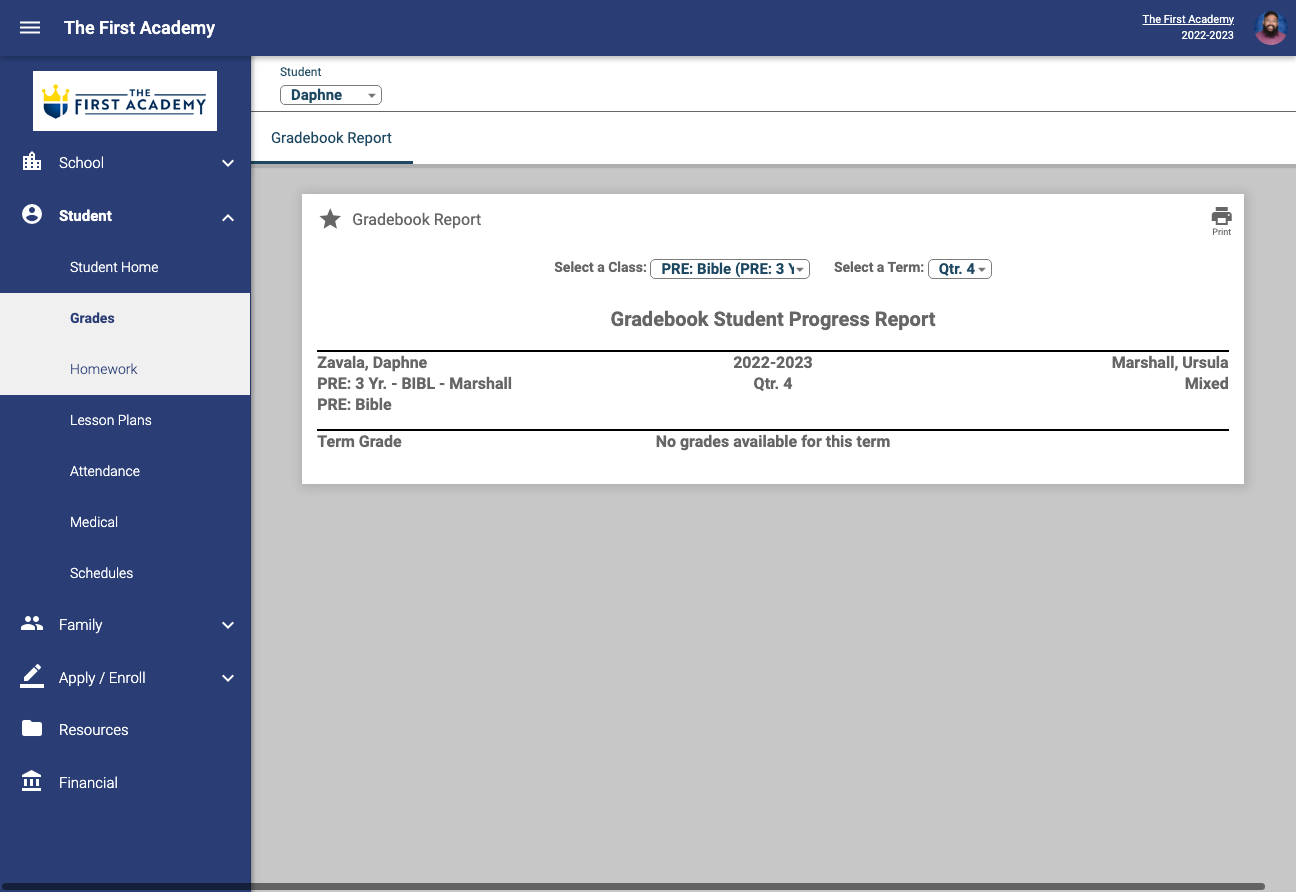Open the hamburger navigation menu
The height and width of the screenshot is (892, 1296).
(x=30, y=28)
